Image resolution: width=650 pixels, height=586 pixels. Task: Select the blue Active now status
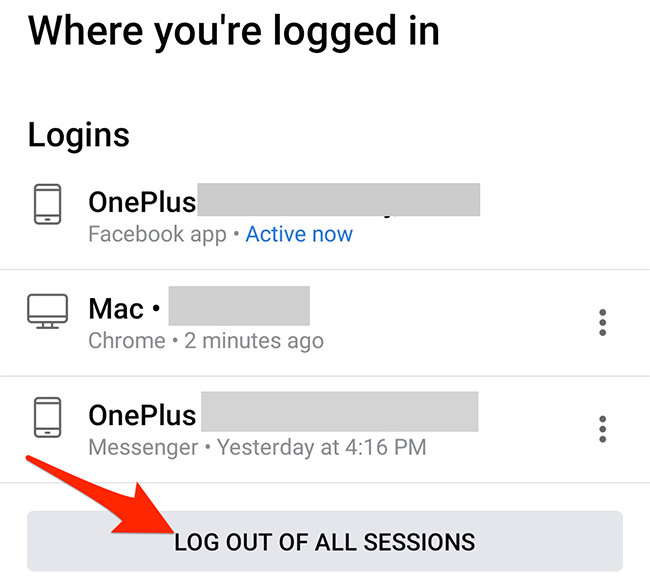tap(299, 234)
